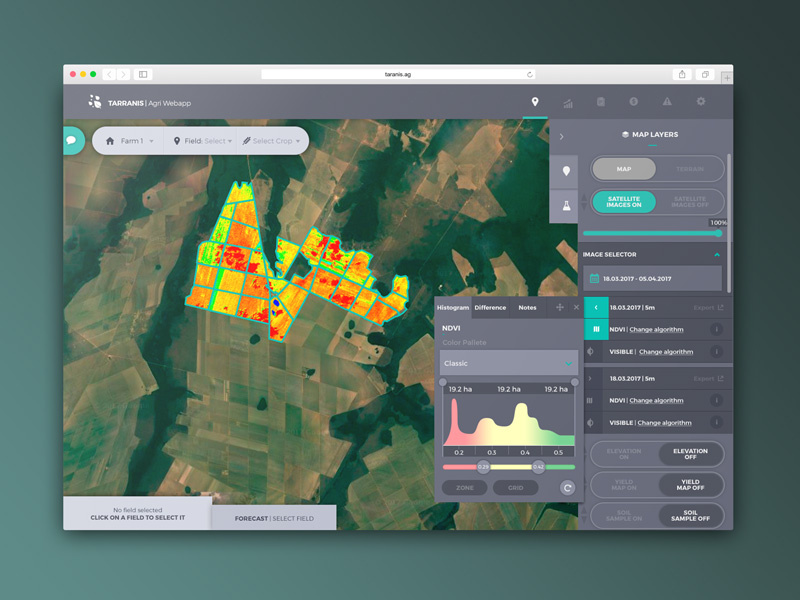Expand the Select Crop dropdown

click(272, 141)
